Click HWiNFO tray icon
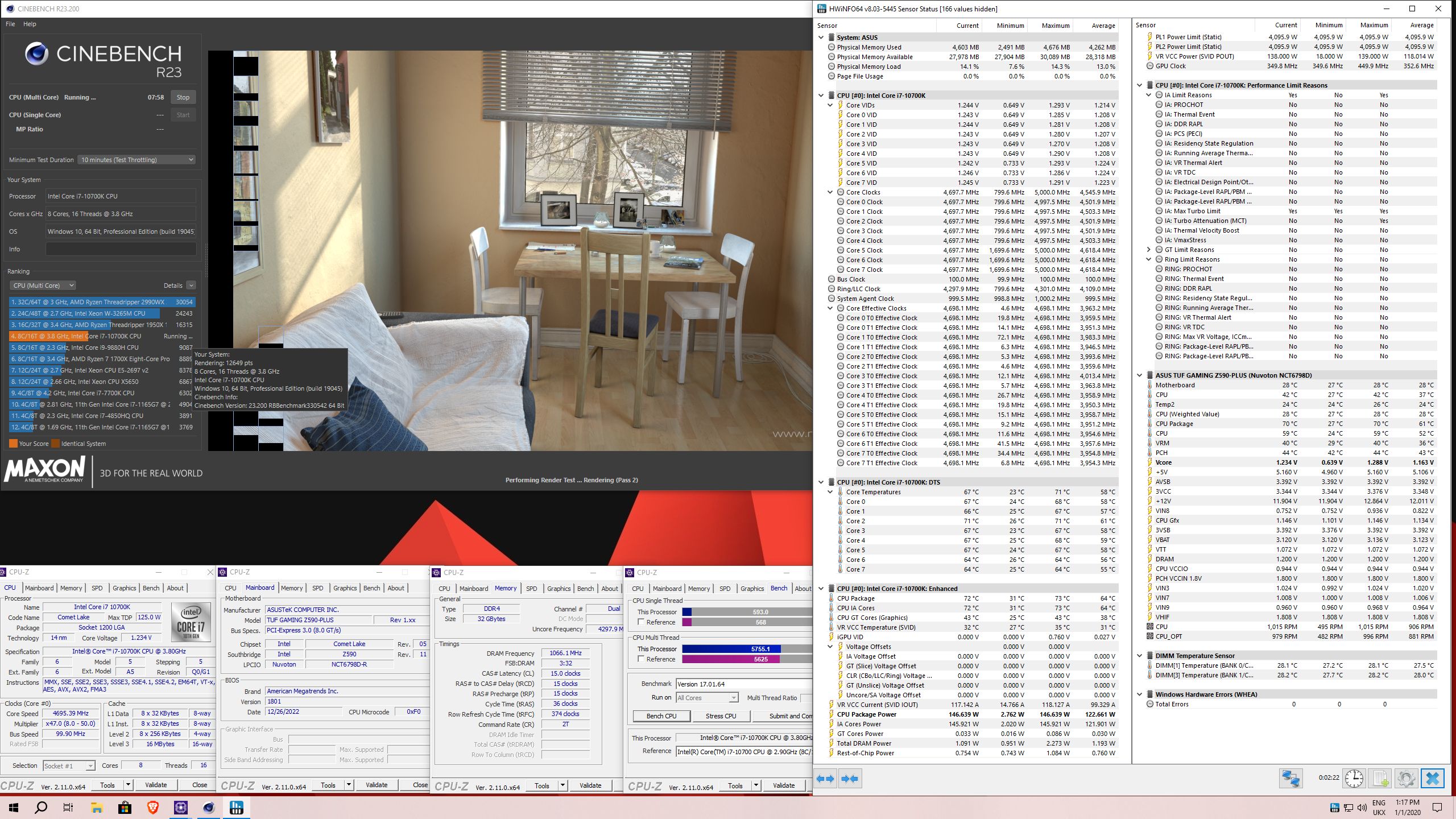 pyautogui.click(x=1334, y=808)
